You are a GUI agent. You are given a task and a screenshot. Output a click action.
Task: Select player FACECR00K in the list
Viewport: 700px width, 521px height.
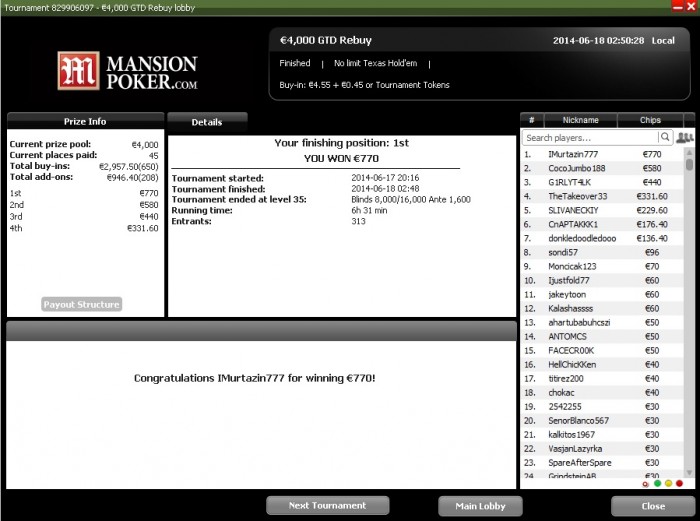[x=603, y=350]
